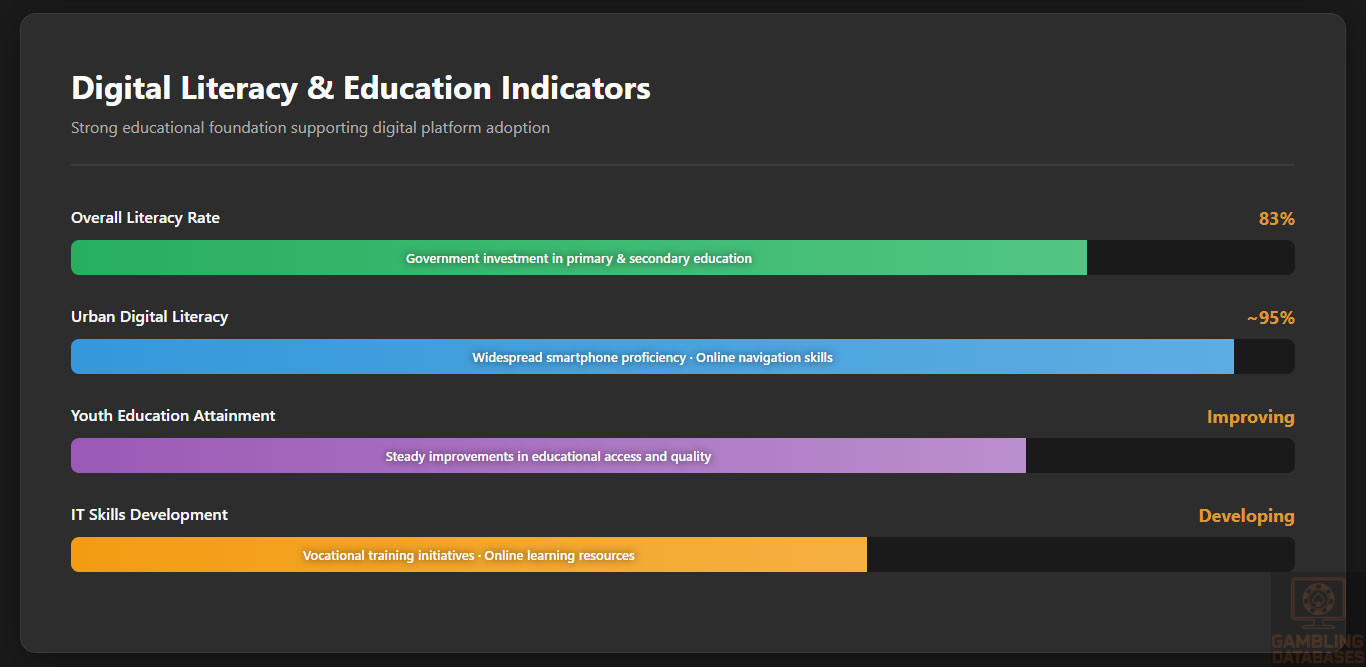Click the "Government investment in primary & secondary education" text
1366x667 pixels.
(x=578, y=259)
